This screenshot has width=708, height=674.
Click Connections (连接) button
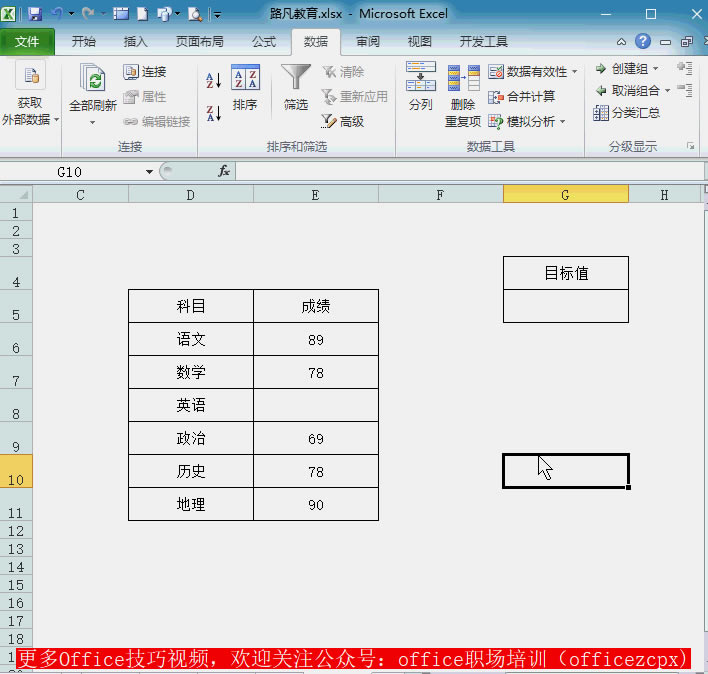pyautogui.click(x=145, y=72)
